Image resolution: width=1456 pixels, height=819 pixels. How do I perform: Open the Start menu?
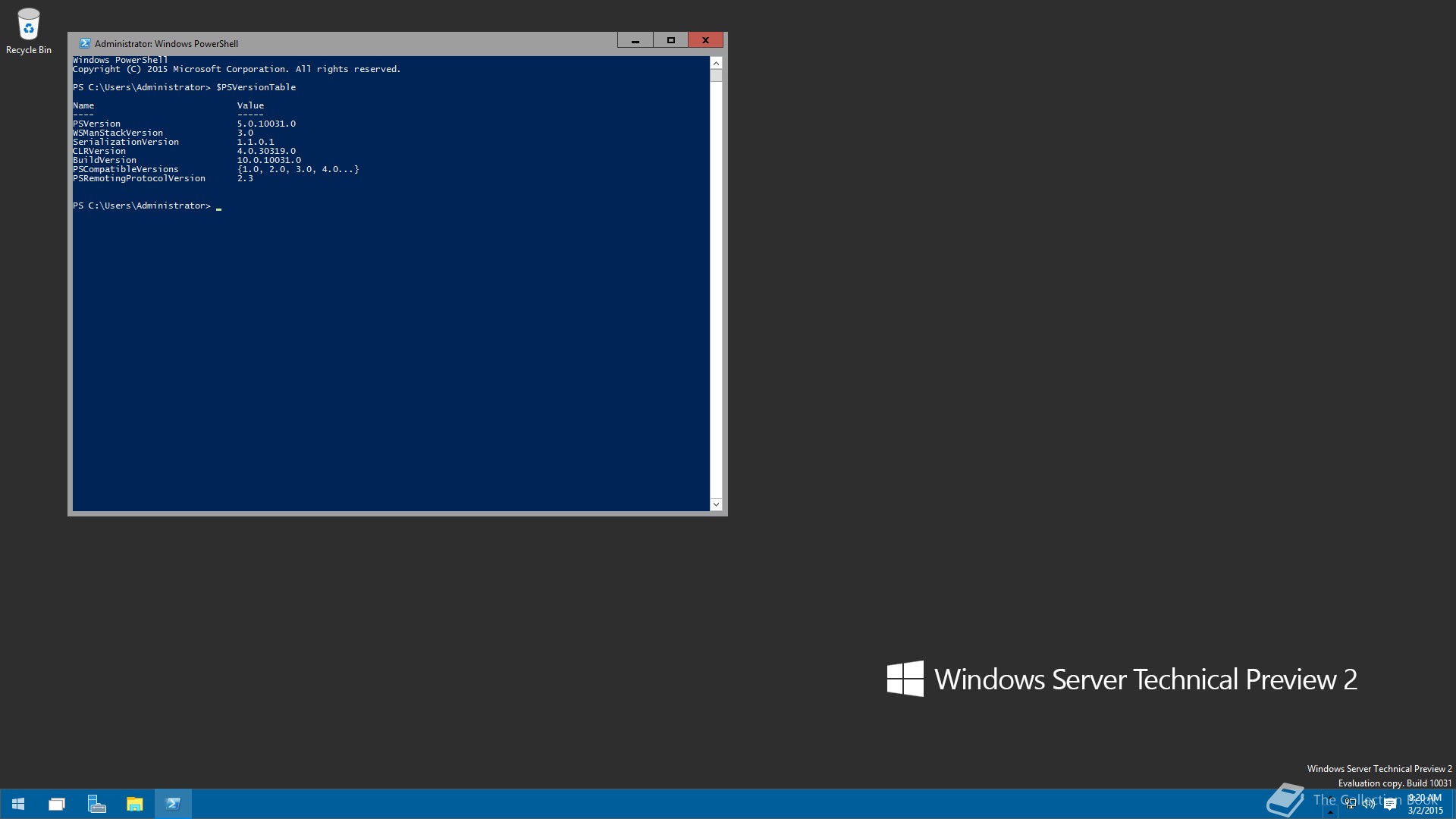pos(18,804)
